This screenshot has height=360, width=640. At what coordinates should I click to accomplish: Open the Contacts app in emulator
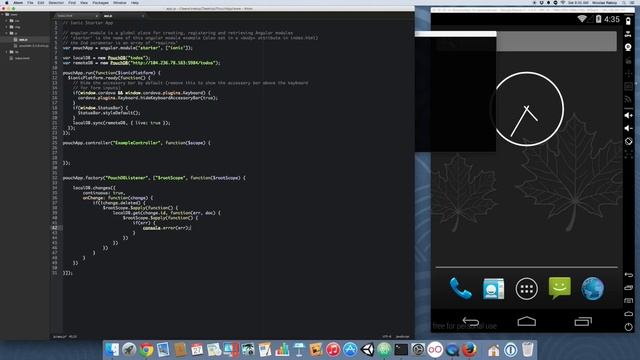click(x=493, y=289)
